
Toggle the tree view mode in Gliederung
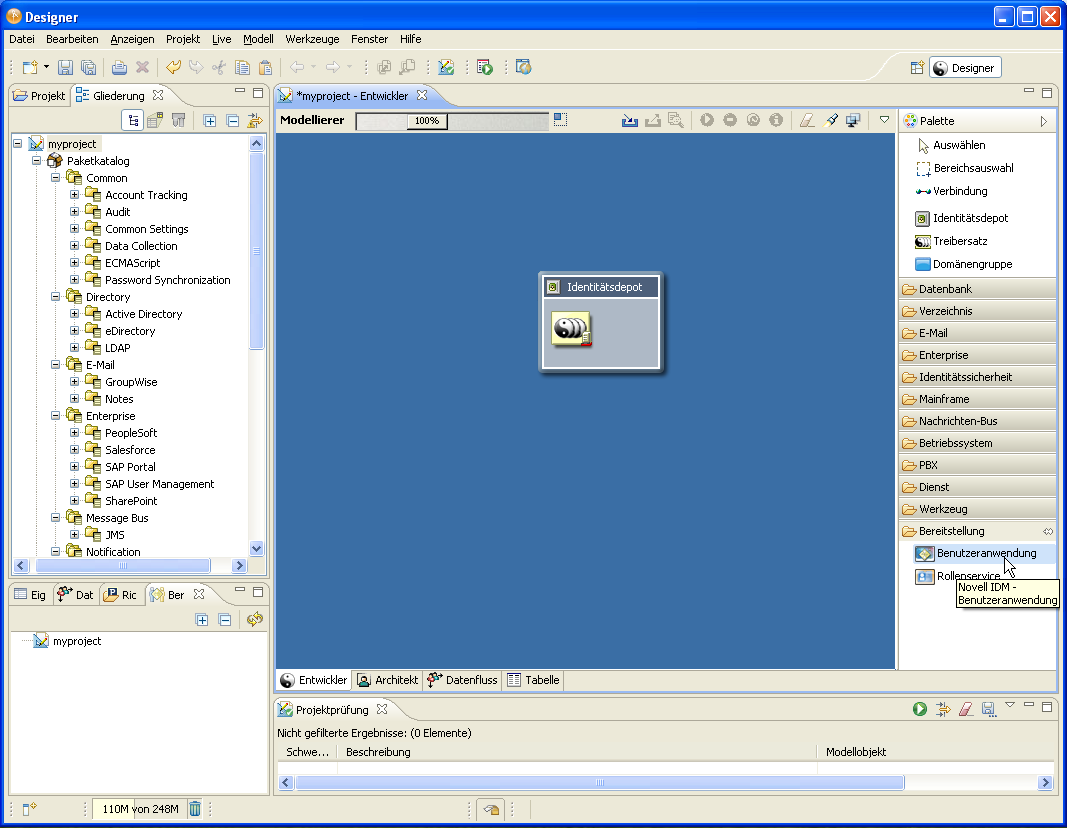click(133, 121)
